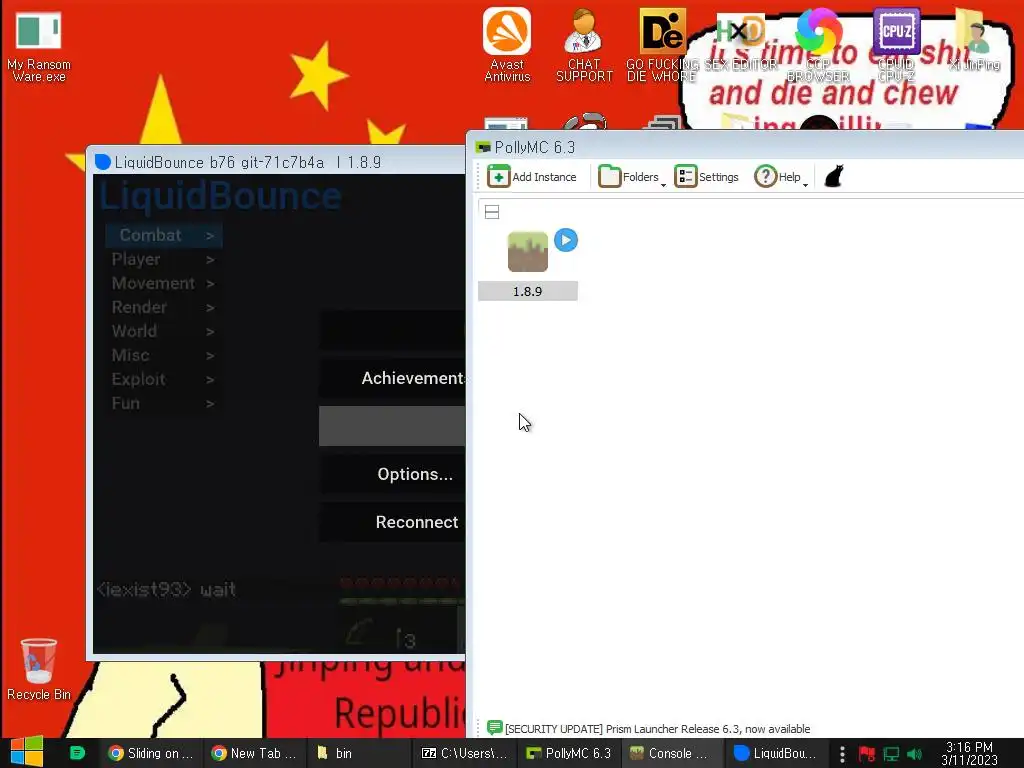Switch to C:\Users 7-Zip taskbar window

pyautogui.click(x=464, y=753)
